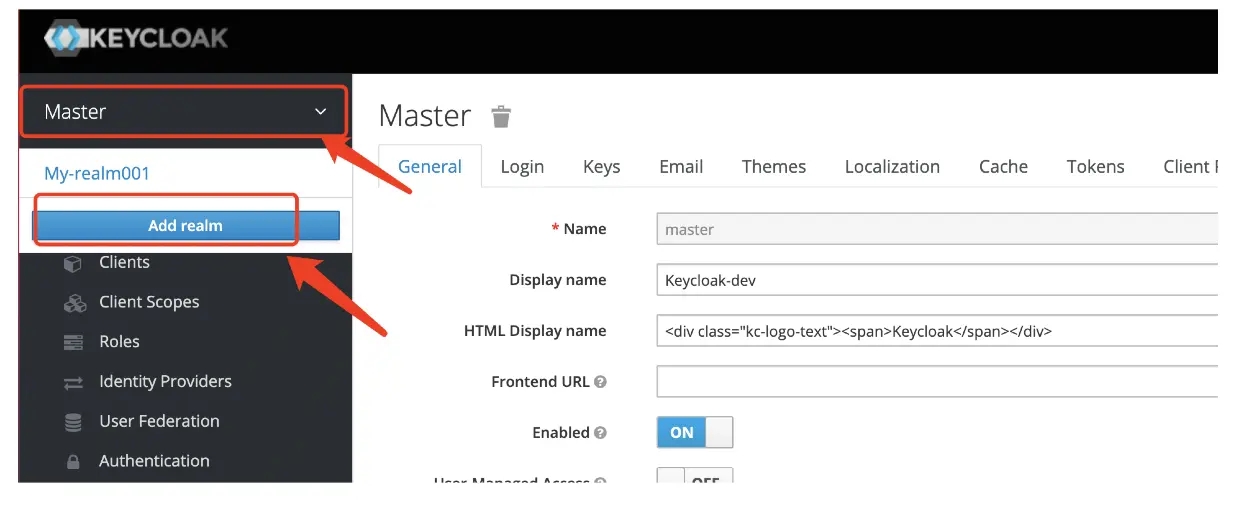Open the Email tab
The width and height of the screenshot is (1254, 512).
pyautogui.click(x=681, y=167)
